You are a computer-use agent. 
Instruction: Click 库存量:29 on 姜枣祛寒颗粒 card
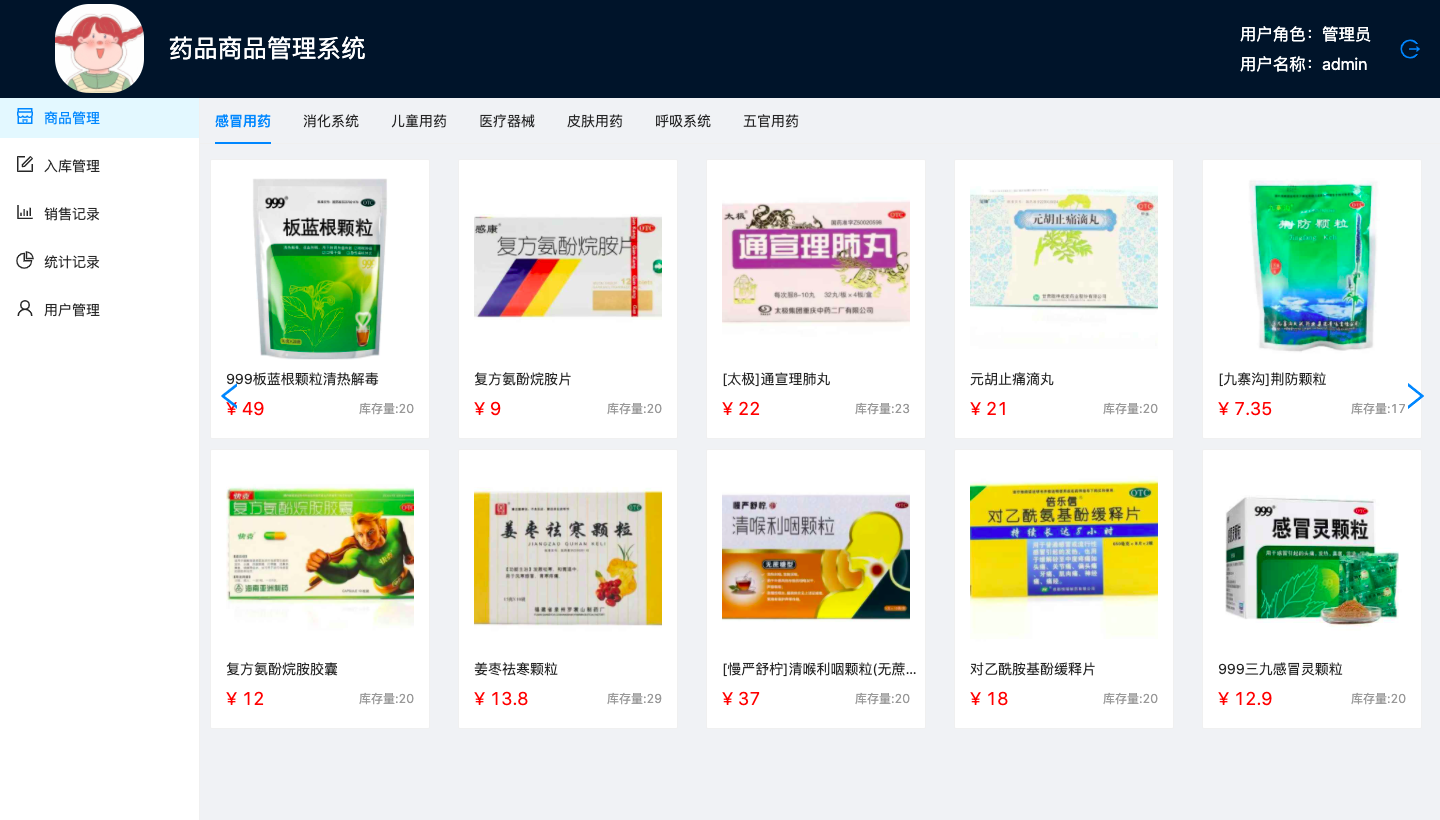pyautogui.click(x=634, y=699)
